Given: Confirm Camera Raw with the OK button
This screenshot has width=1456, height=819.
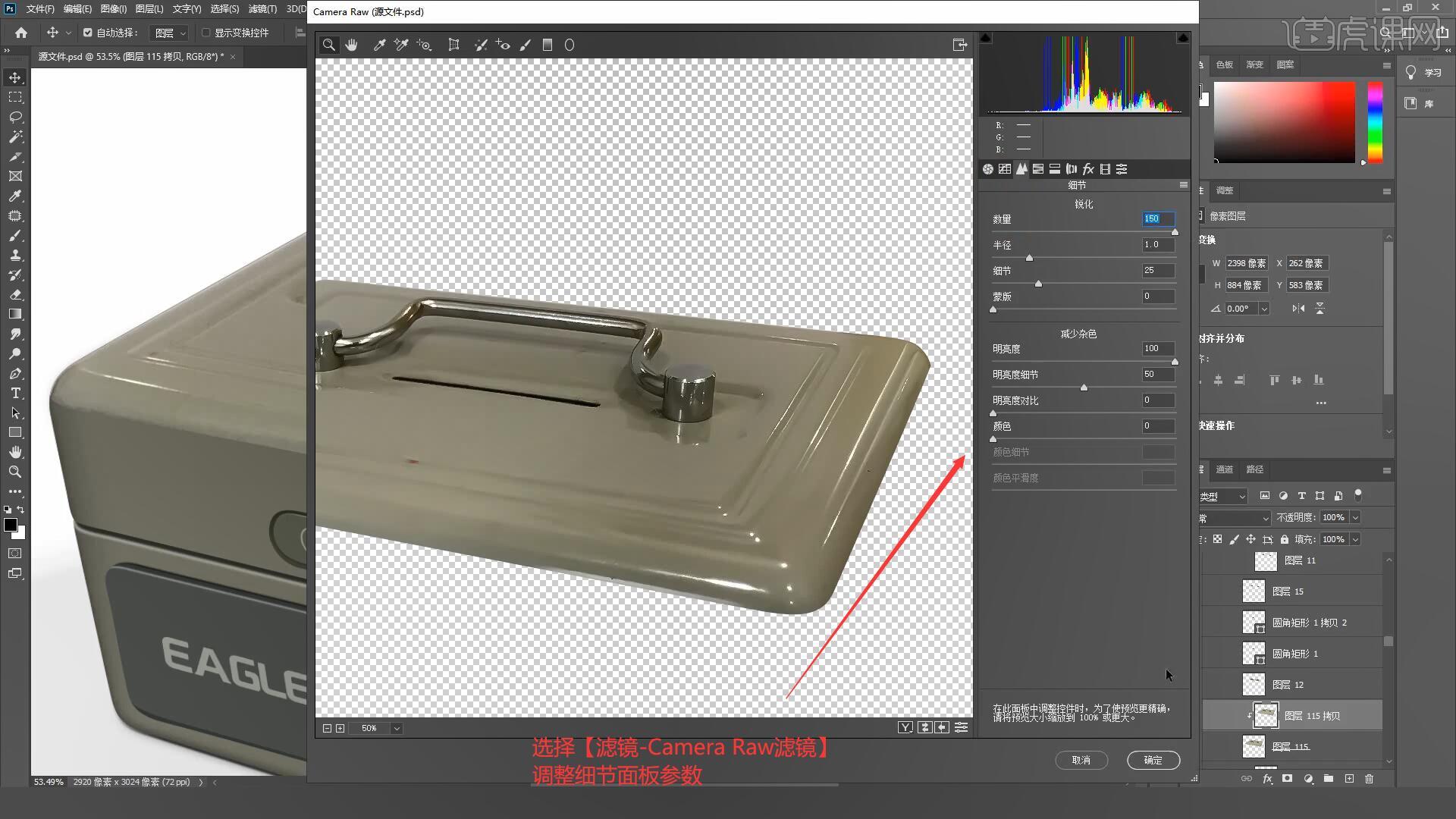Looking at the screenshot, I should 1153,760.
